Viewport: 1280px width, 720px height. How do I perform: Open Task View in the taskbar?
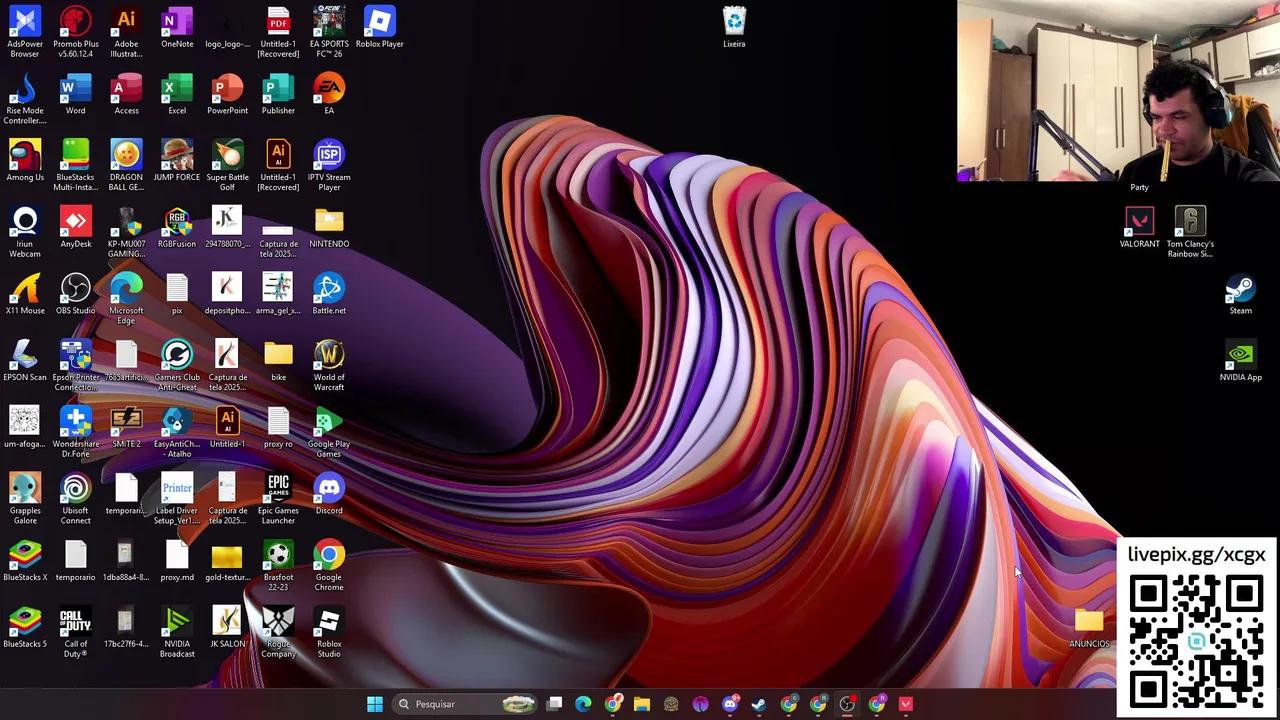point(555,704)
